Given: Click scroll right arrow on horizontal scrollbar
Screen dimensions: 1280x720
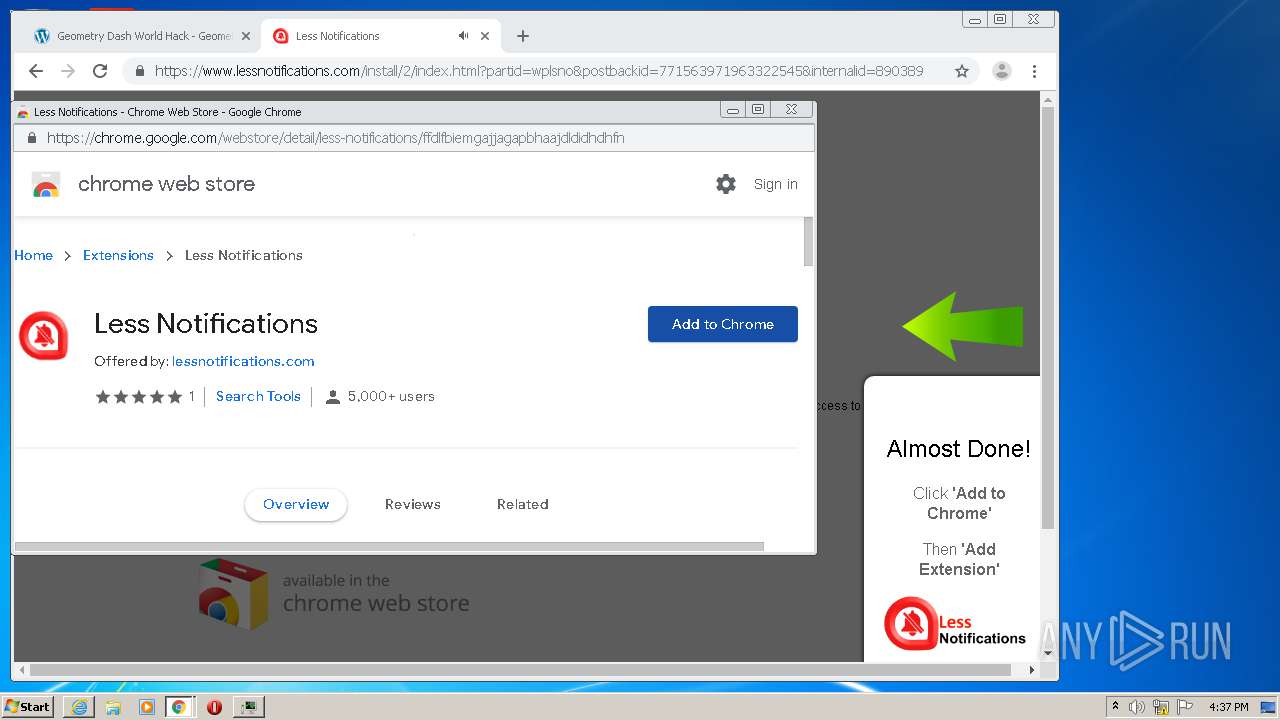Looking at the screenshot, I should tap(1032, 670).
